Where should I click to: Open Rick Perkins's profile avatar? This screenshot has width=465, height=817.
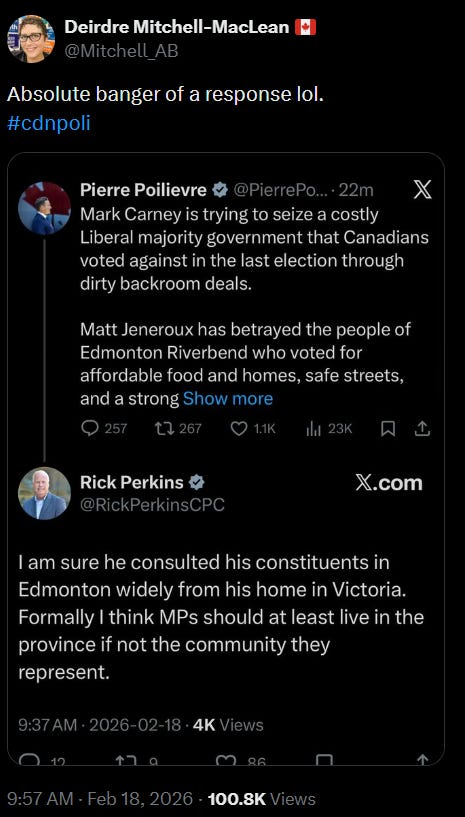[44, 493]
